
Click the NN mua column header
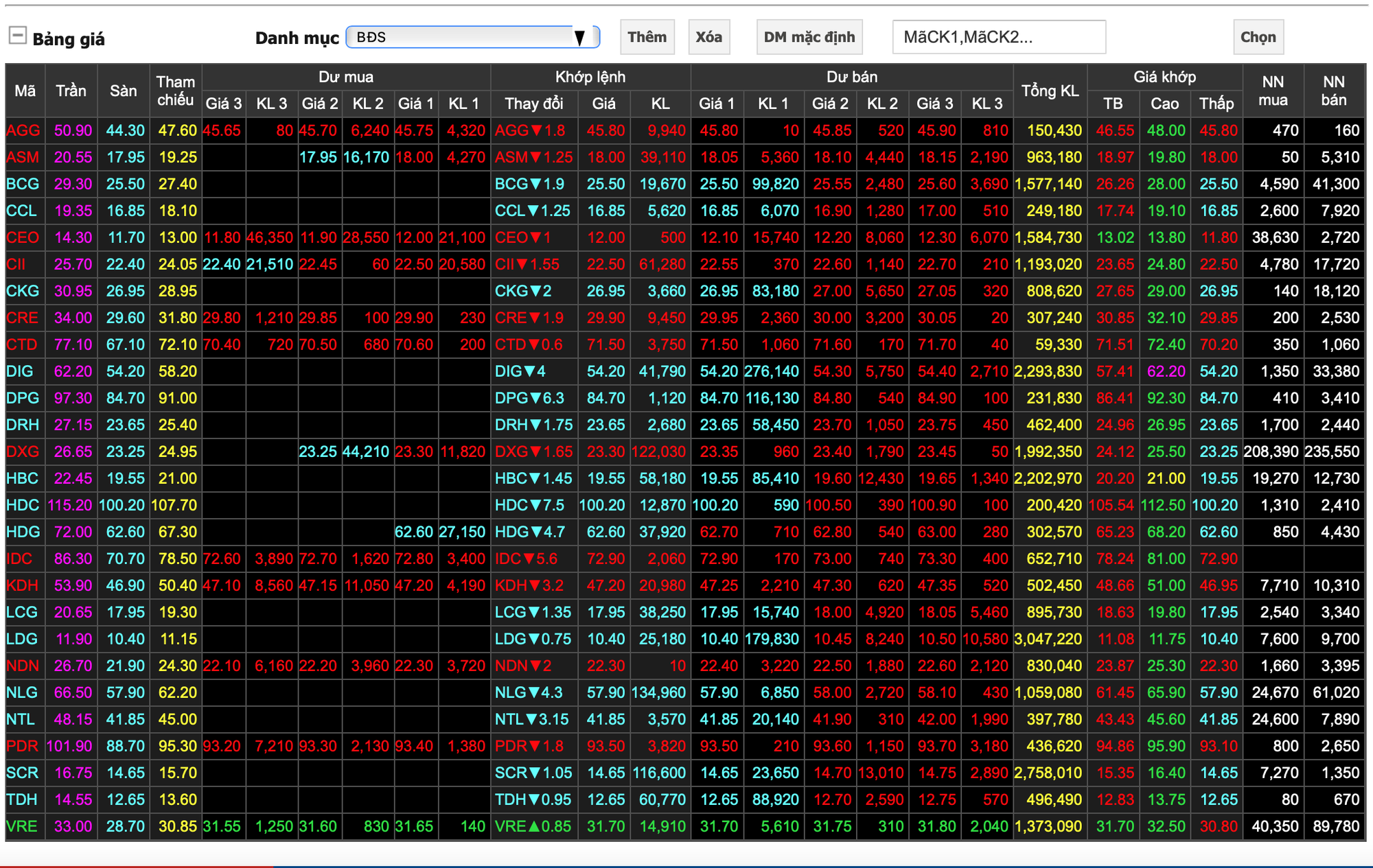coord(1273,91)
